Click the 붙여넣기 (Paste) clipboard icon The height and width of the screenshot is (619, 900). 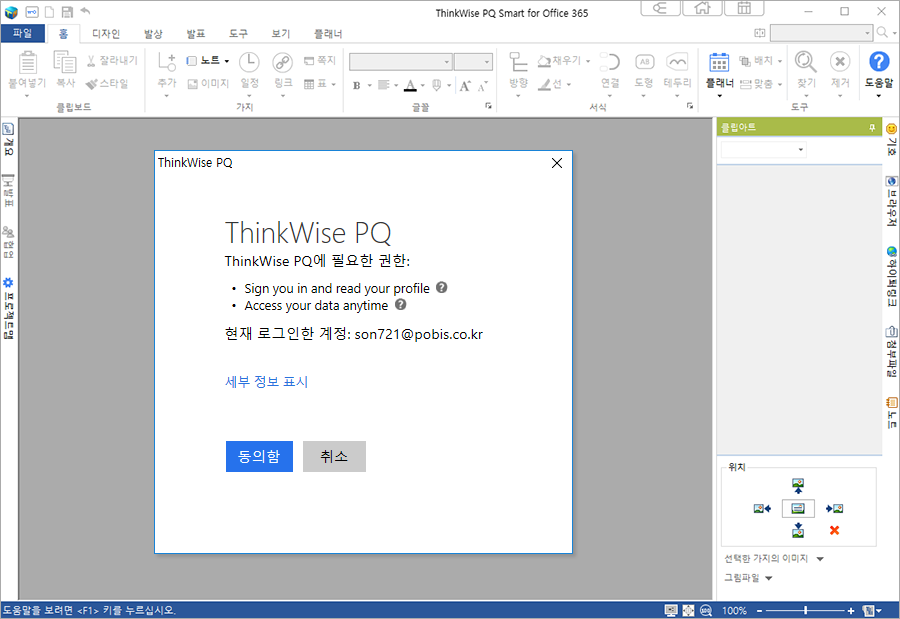pos(27,63)
